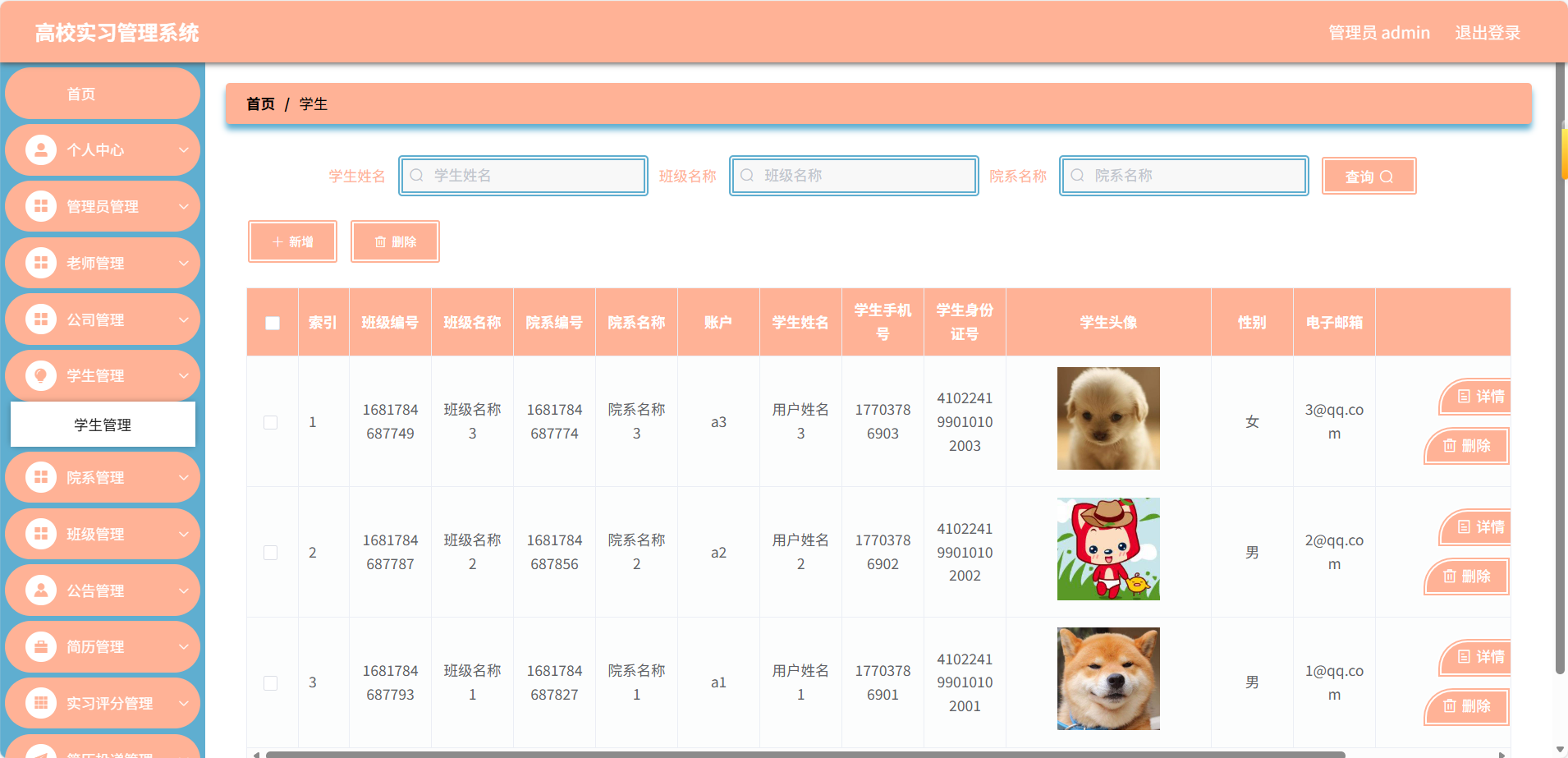
Task: Click 退出登录 to log out
Action: tap(1488, 33)
